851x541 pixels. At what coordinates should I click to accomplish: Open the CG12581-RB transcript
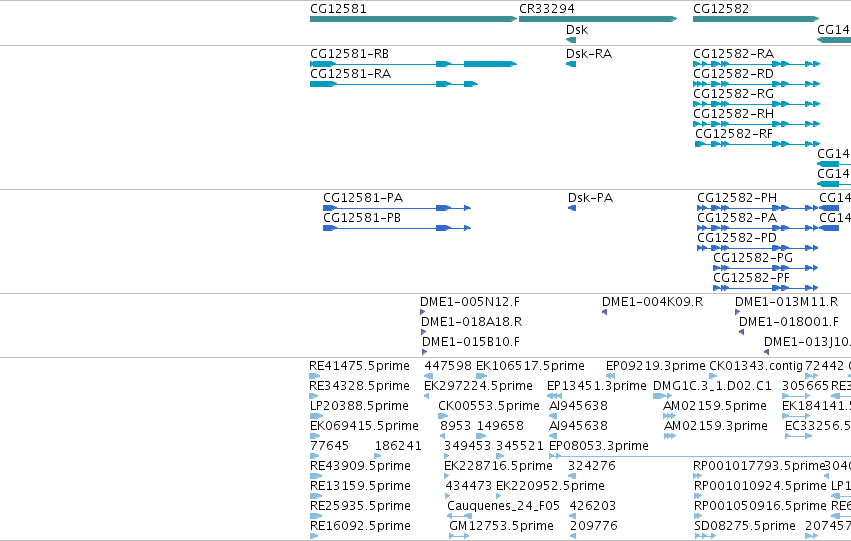click(414, 64)
